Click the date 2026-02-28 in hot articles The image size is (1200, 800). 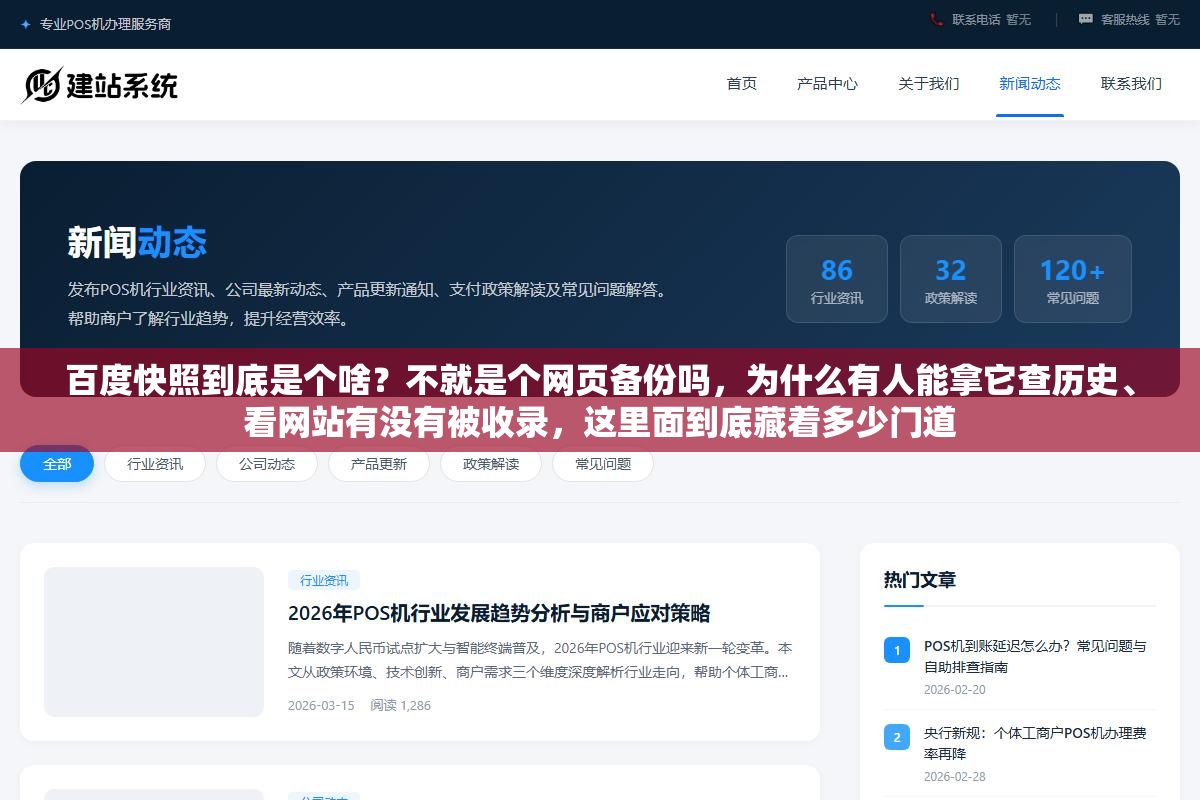(x=955, y=777)
